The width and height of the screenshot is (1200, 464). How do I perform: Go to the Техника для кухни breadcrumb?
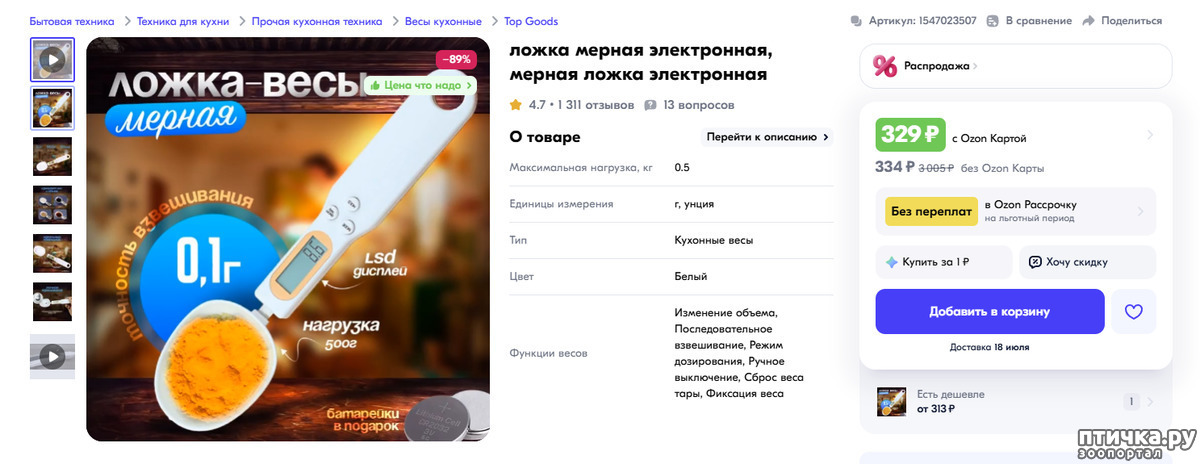182,21
